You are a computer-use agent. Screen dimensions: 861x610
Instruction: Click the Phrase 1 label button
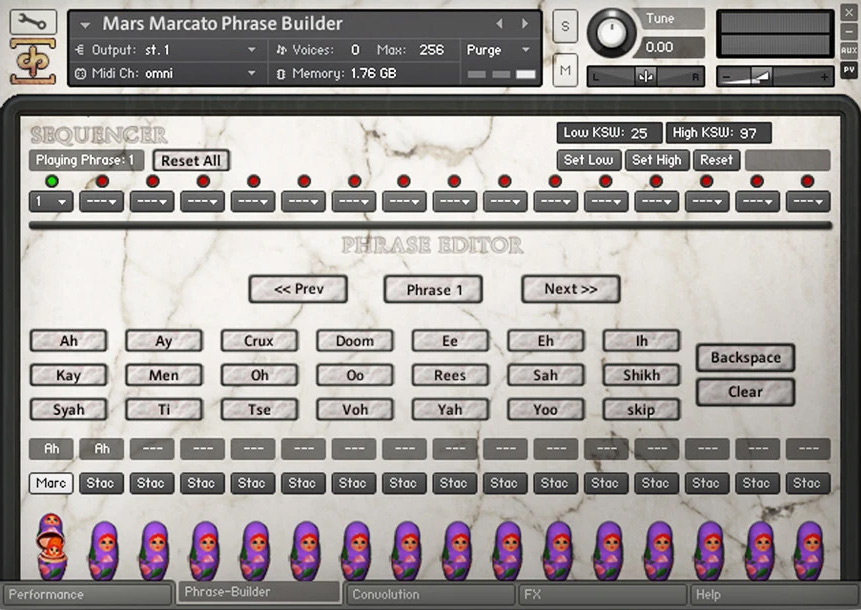(x=434, y=289)
